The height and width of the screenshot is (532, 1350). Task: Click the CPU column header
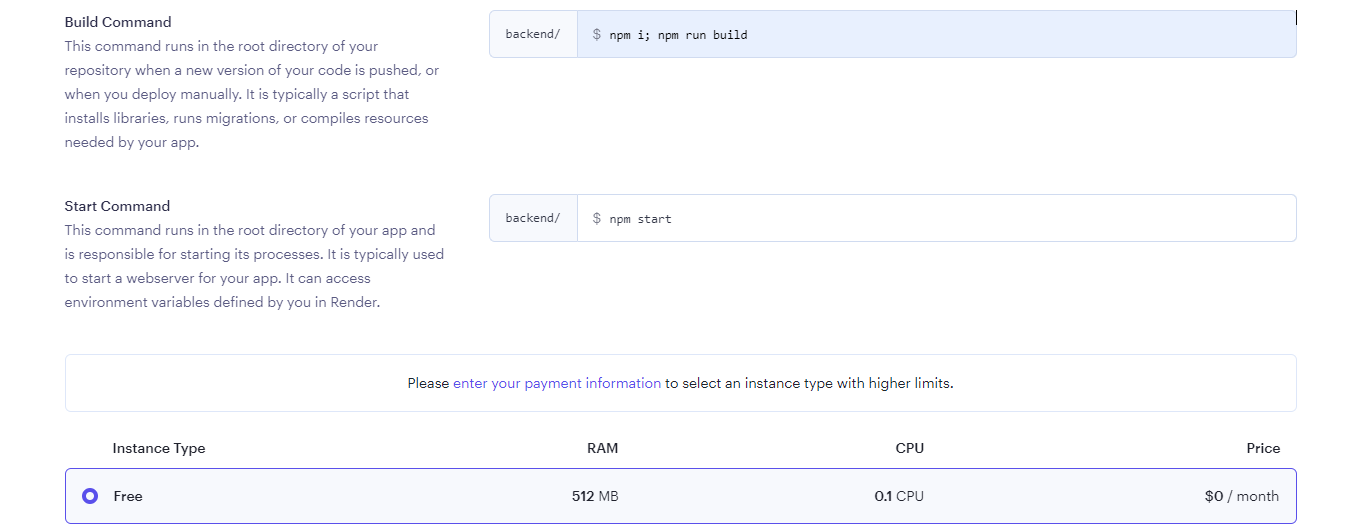tap(910, 448)
